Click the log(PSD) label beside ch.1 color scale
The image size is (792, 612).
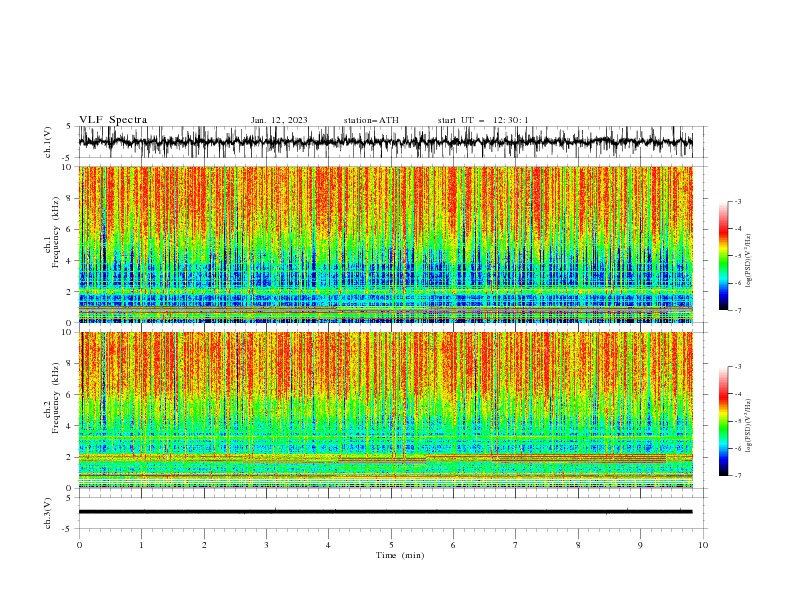[748, 261]
